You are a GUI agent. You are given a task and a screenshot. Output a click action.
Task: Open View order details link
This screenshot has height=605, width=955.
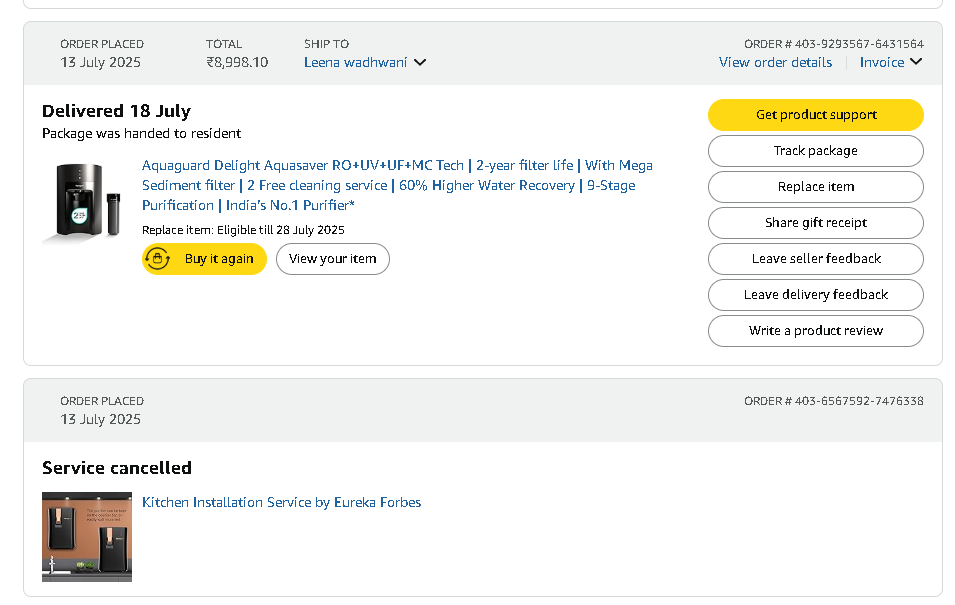coord(775,62)
